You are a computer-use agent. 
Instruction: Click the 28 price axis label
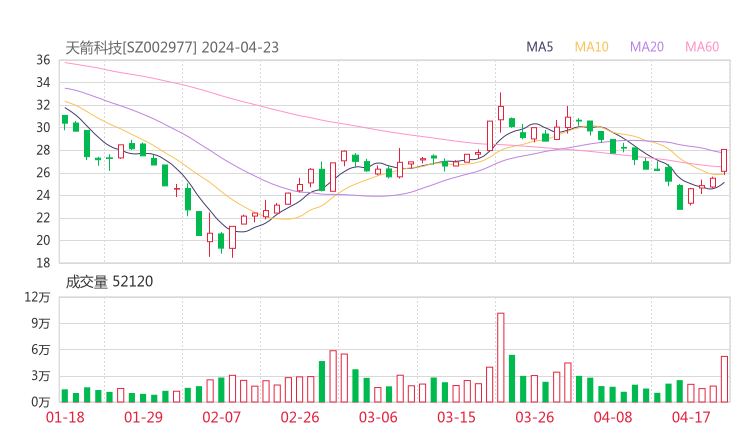click(x=43, y=150)
